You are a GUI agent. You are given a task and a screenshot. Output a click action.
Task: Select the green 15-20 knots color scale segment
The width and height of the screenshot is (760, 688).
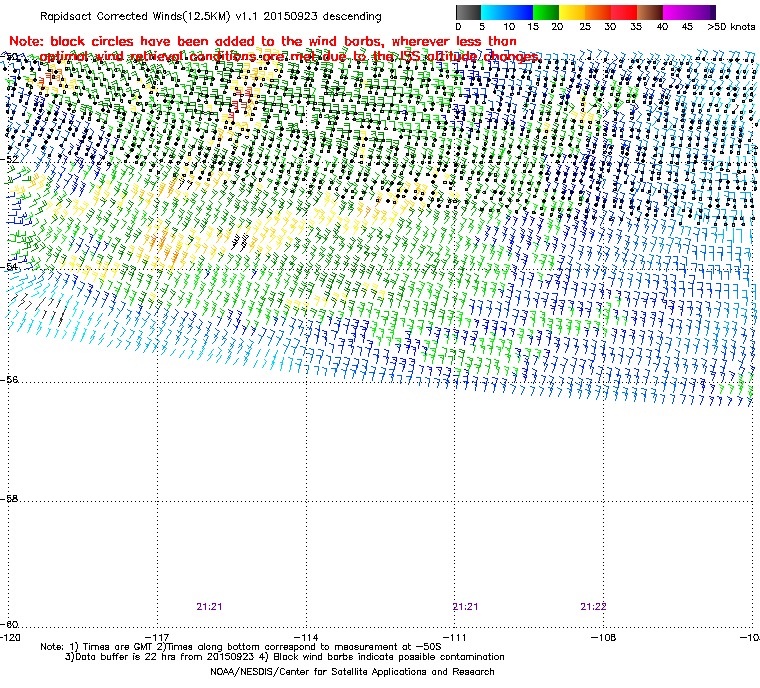[546, 12]
